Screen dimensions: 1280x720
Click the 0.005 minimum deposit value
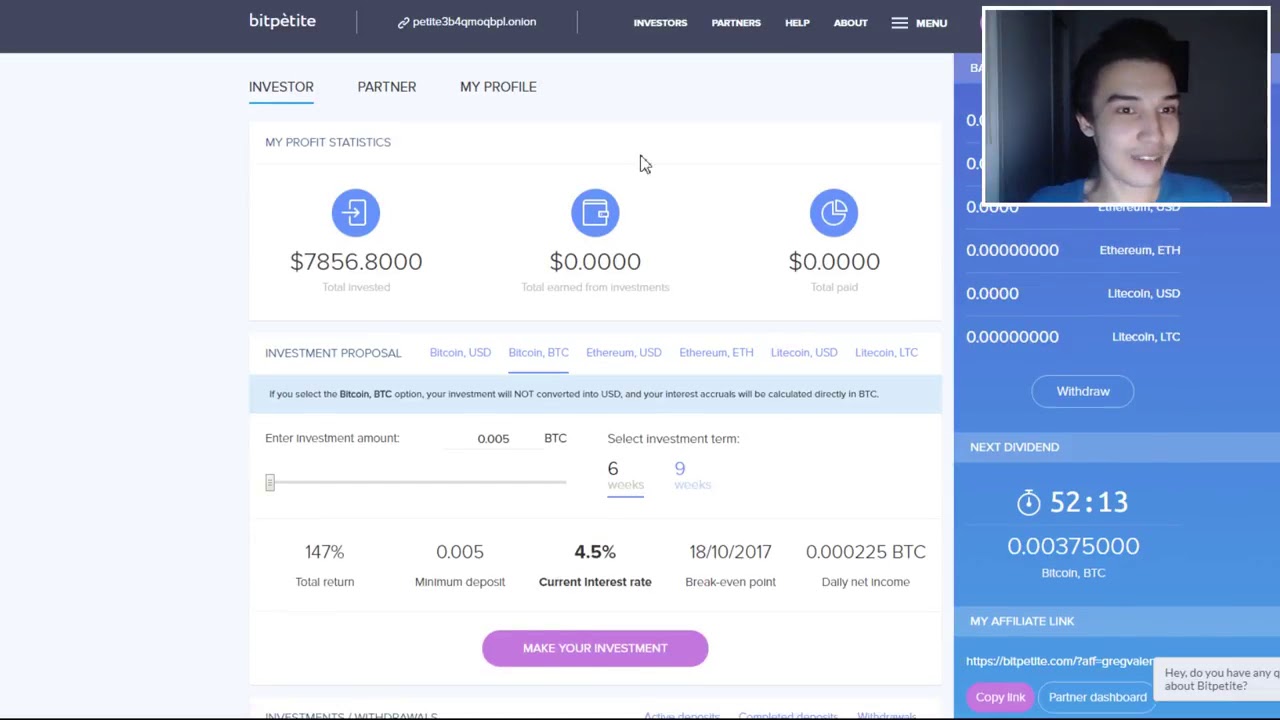(x=460, y=552)
